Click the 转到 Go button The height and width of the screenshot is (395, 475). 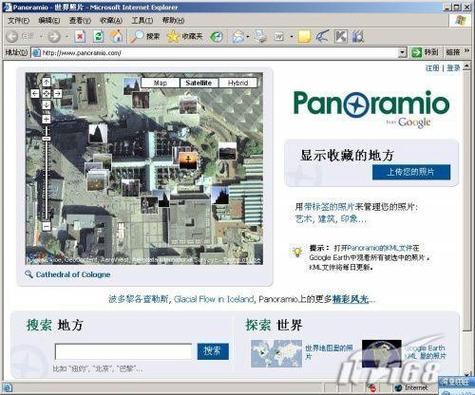[425, 52]
